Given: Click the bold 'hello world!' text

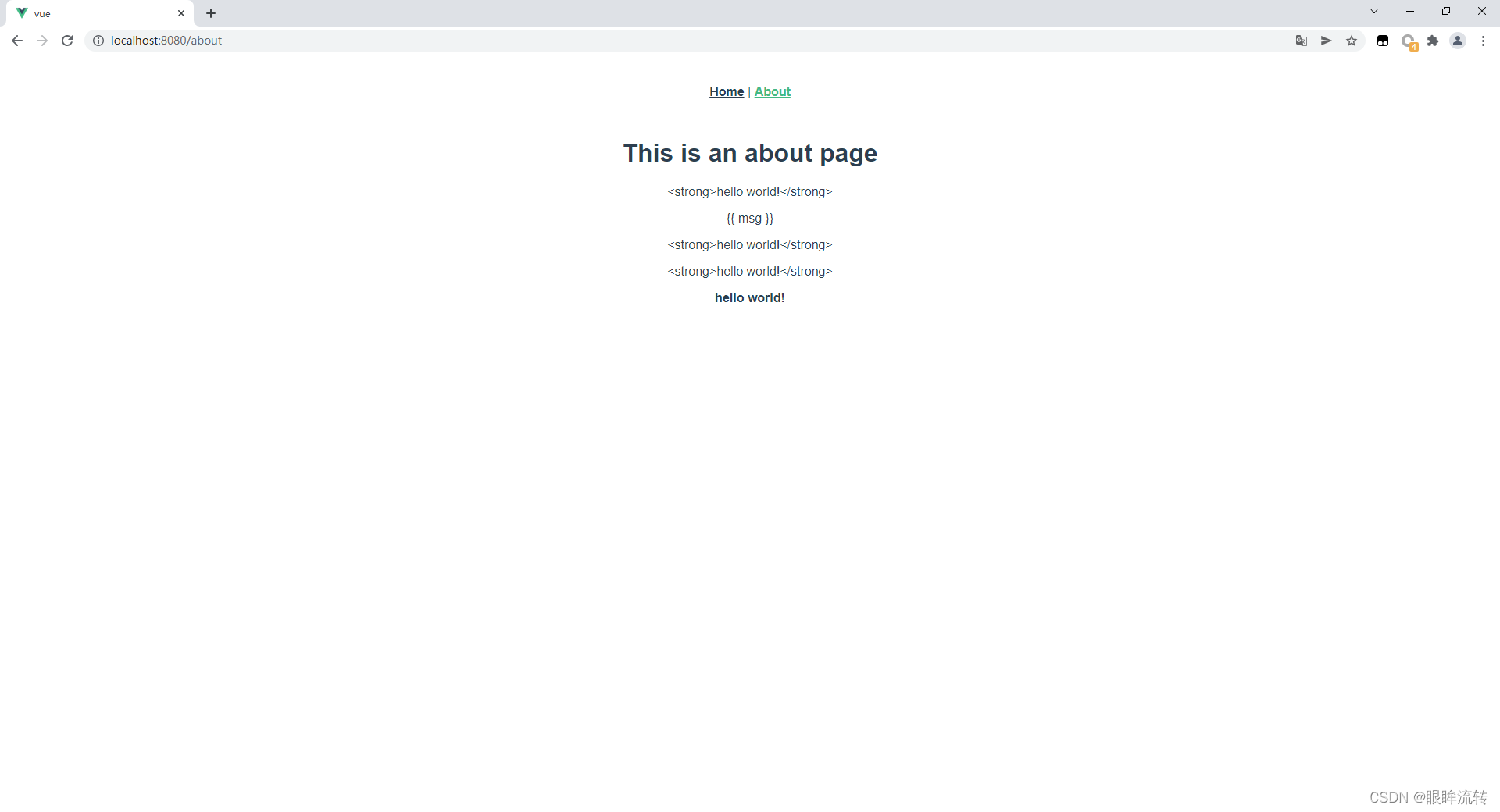Looking at the screenshot, I should pyautogui.click(x=750, y=297).
